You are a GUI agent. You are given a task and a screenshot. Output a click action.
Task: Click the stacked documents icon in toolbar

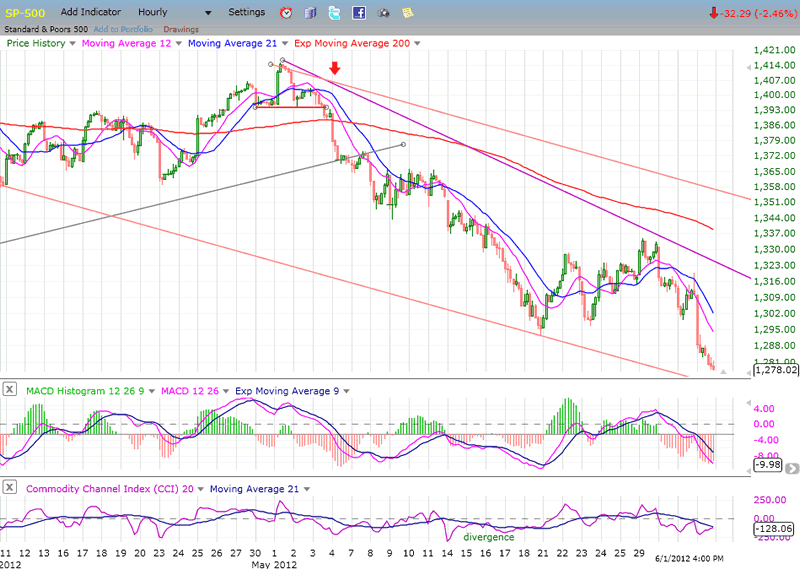[310, 13]
